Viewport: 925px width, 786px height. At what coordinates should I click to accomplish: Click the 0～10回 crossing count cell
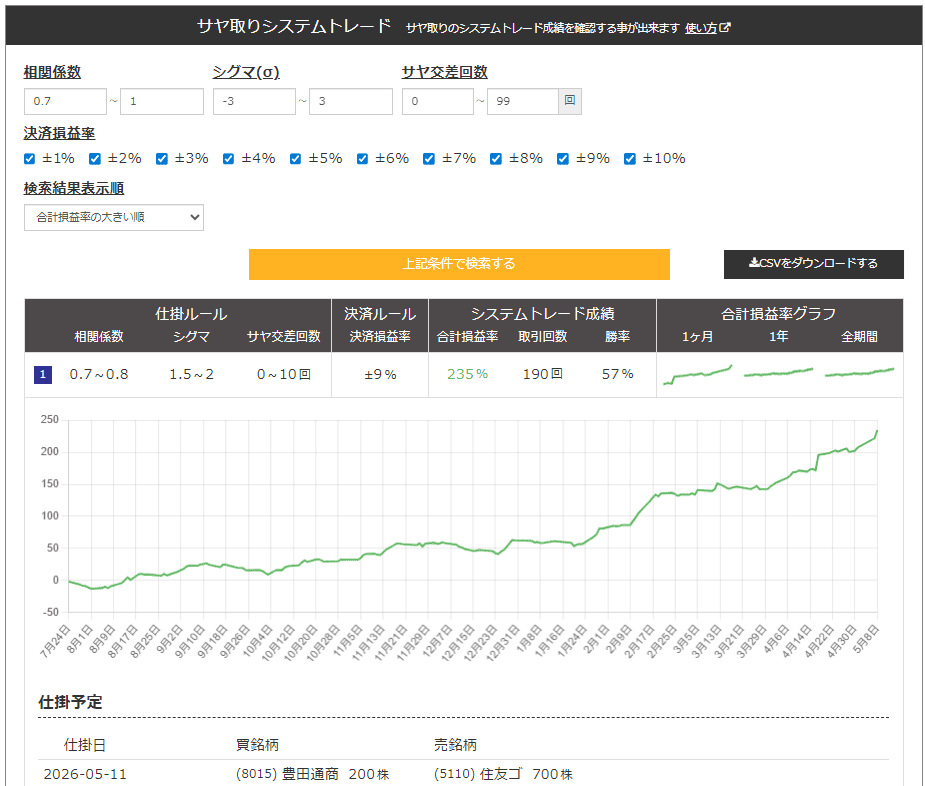coord(284,375)
